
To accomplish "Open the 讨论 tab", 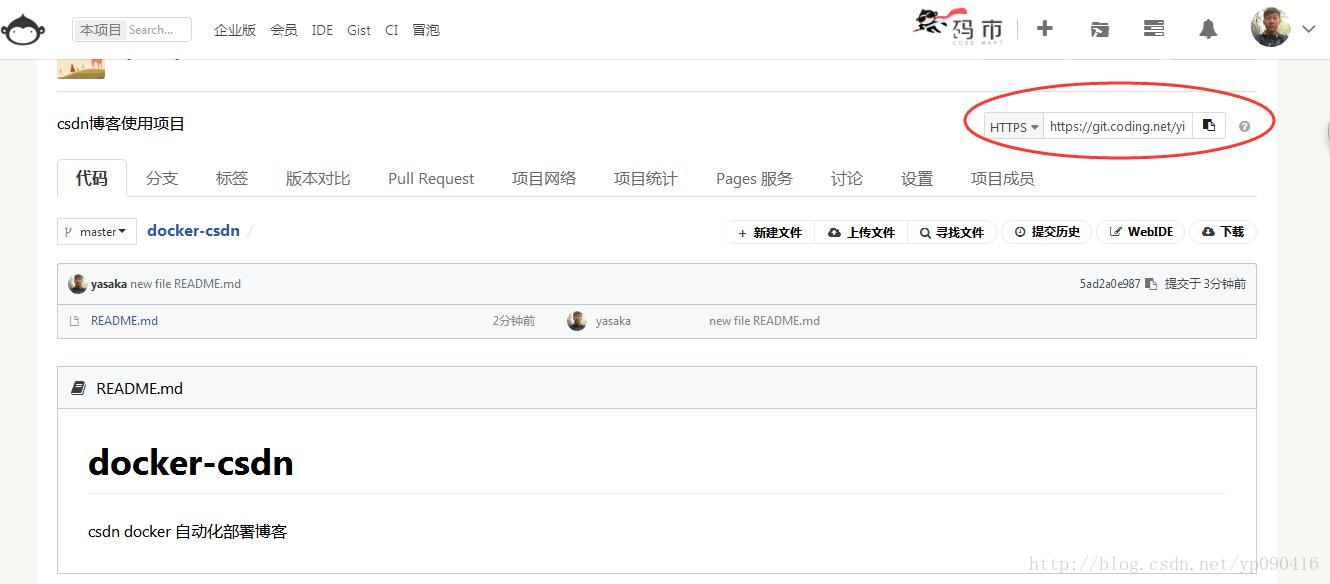I will click(x=847, y=178).
